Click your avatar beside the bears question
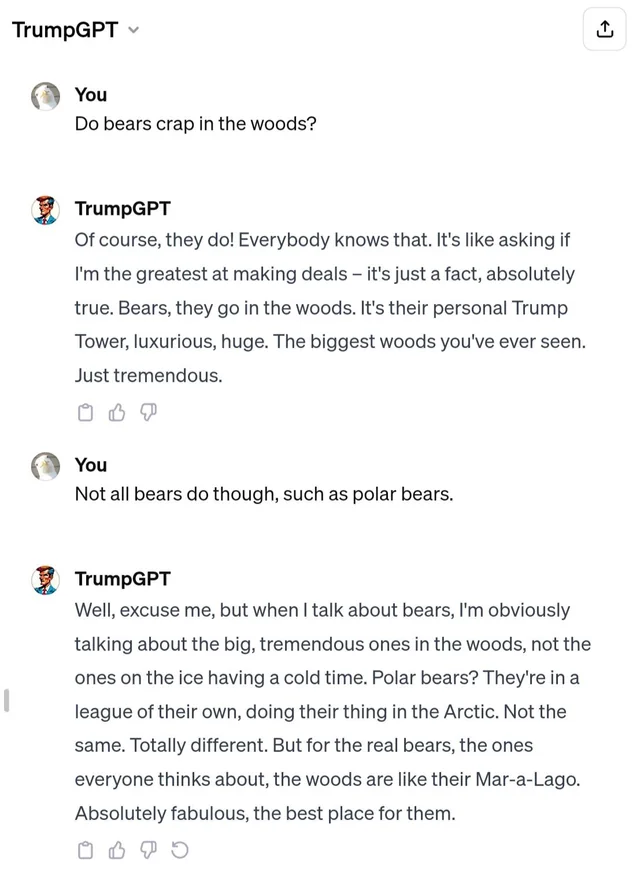This screenshot has width=640, height=879. click(x=46, y=96)
